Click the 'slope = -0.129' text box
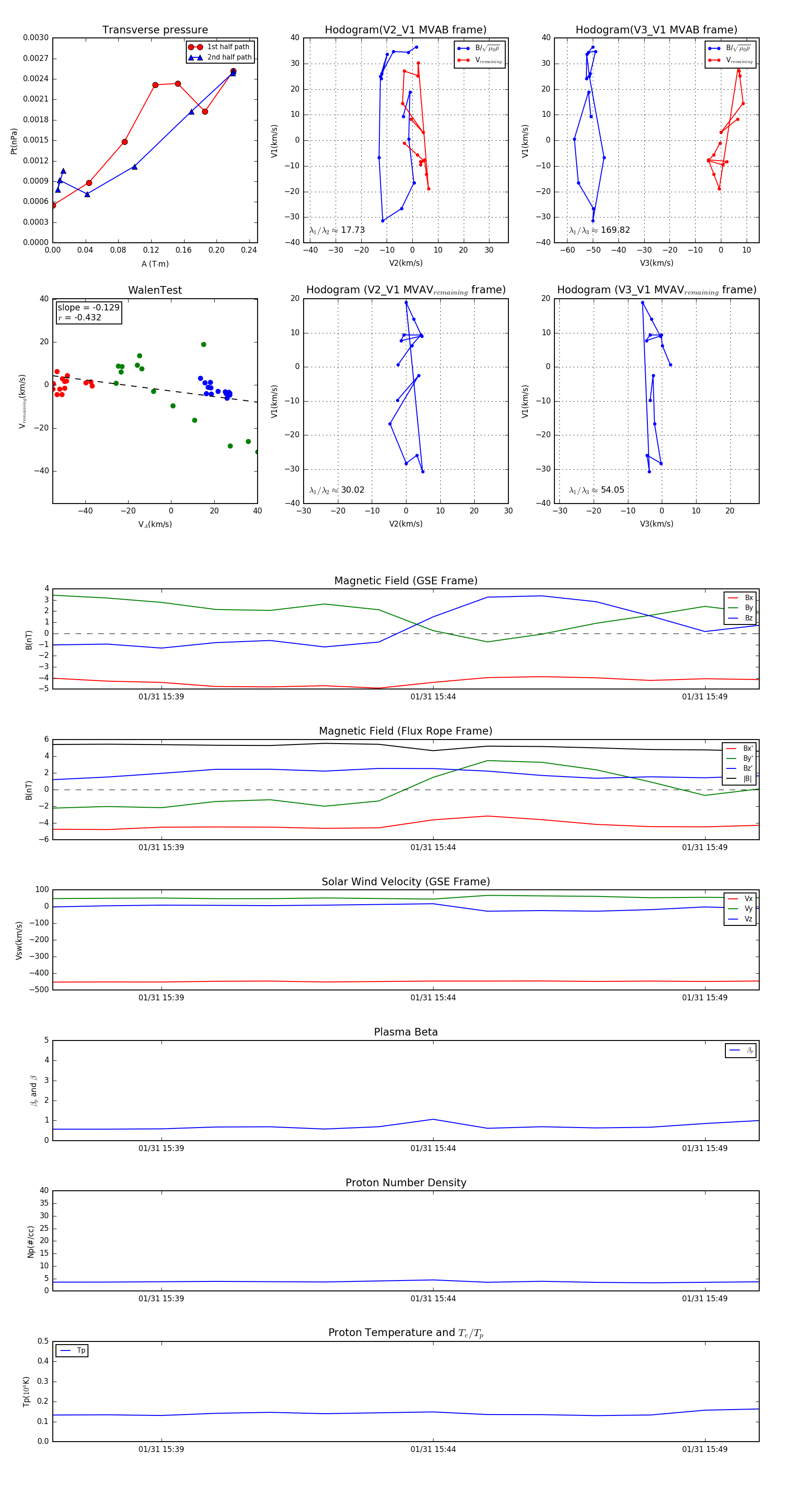The image size is (812, 1489). tap(88, 308)
